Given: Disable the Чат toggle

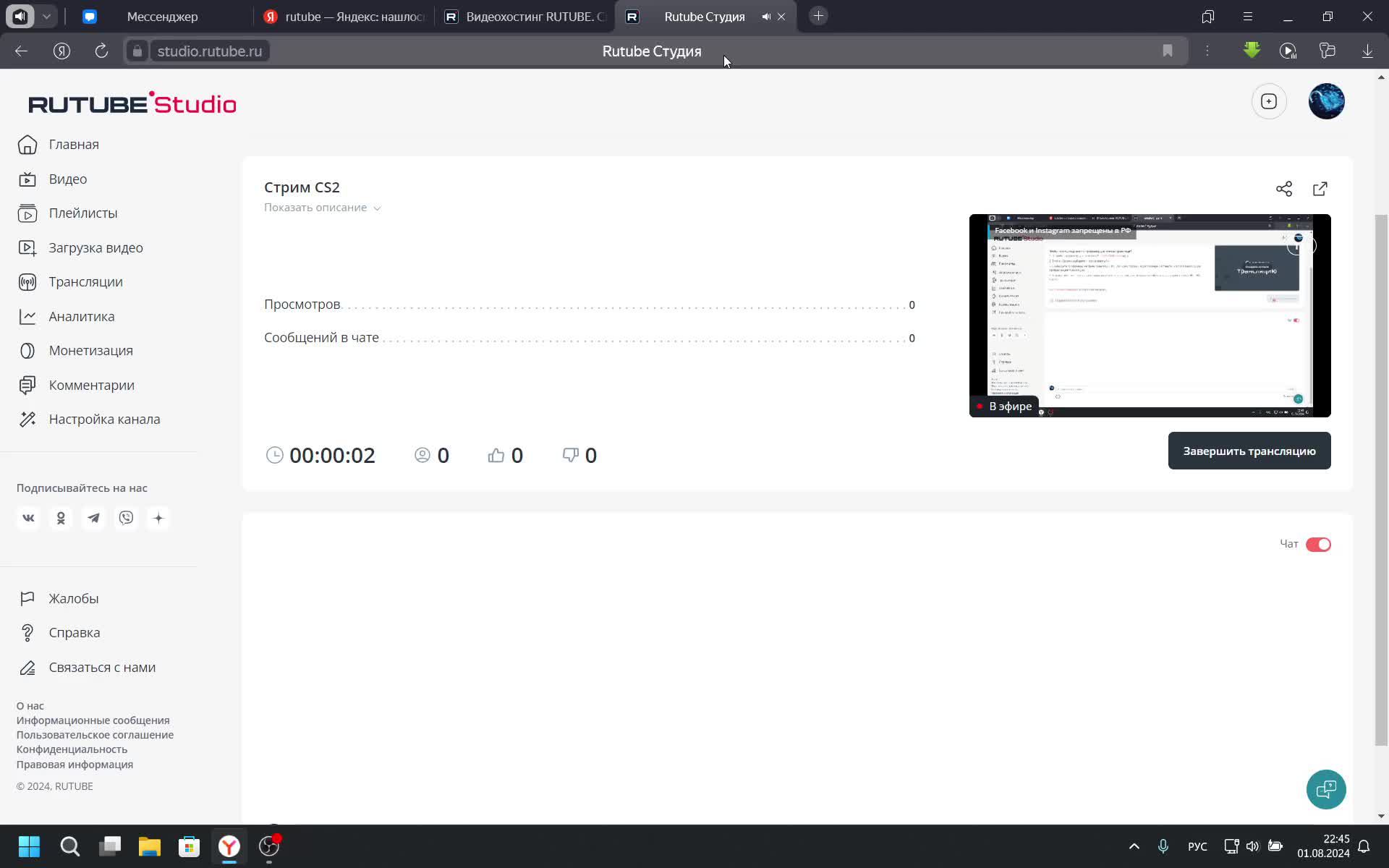Looking at the screenshot, I should point(1318,545).
